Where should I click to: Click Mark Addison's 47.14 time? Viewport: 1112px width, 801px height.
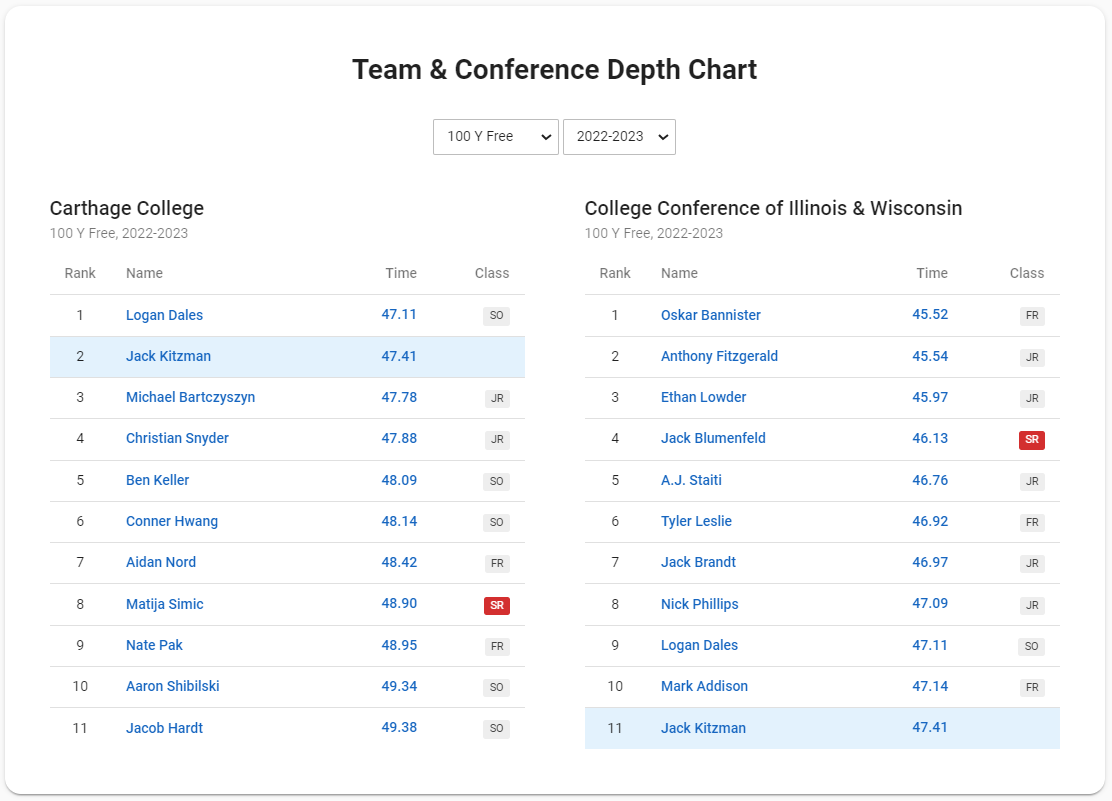point(930,687)
